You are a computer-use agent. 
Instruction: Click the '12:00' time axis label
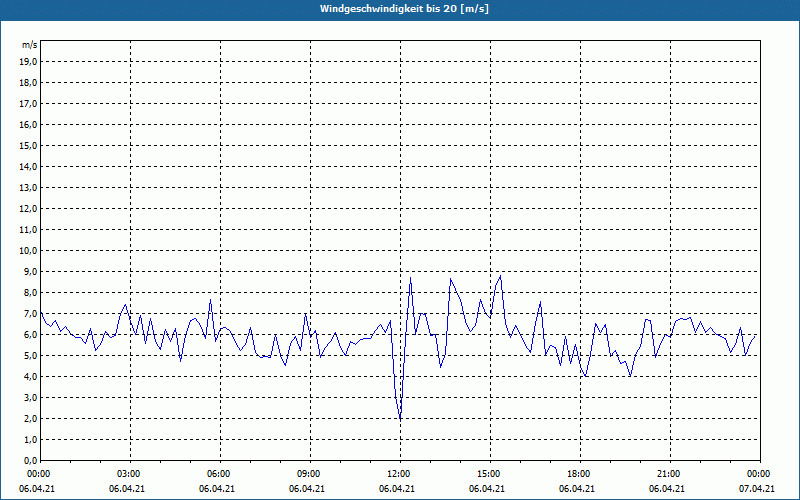(x=400, y=474)
